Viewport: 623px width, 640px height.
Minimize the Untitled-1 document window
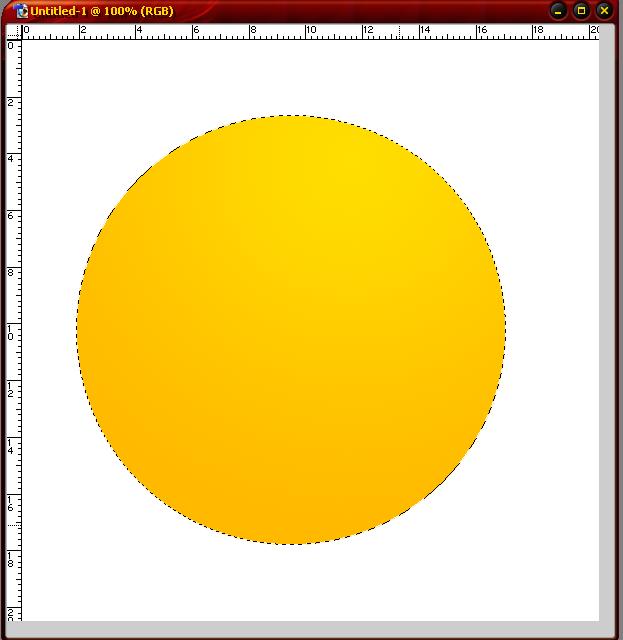pyautogui.click(x=558, y=11)
